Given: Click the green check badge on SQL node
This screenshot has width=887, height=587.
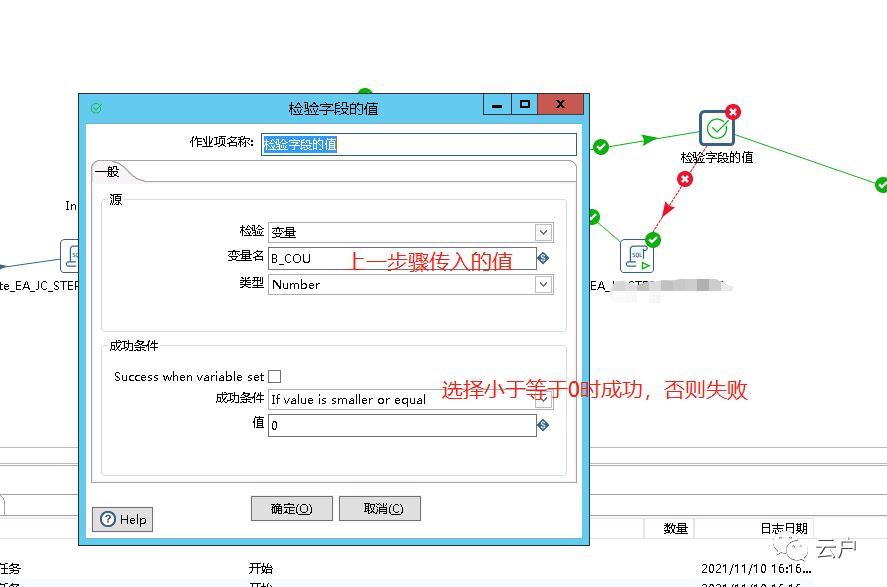Looking at the screenshot, I should 653,240.
